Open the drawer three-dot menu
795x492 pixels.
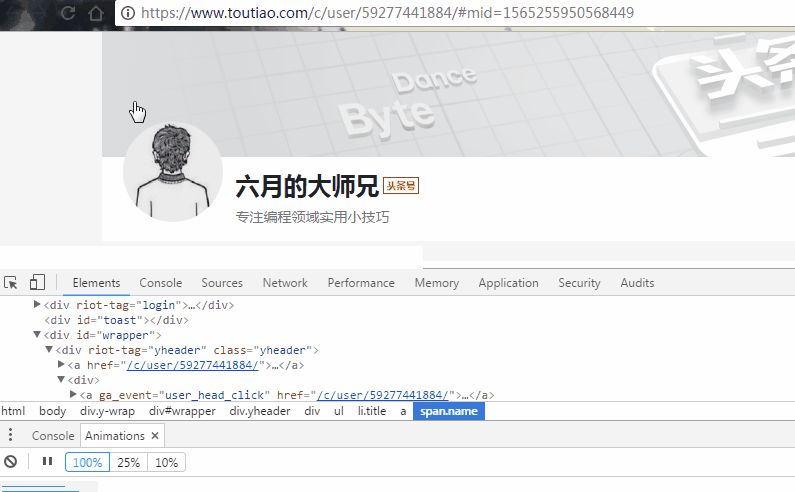[x=10, y=435]
